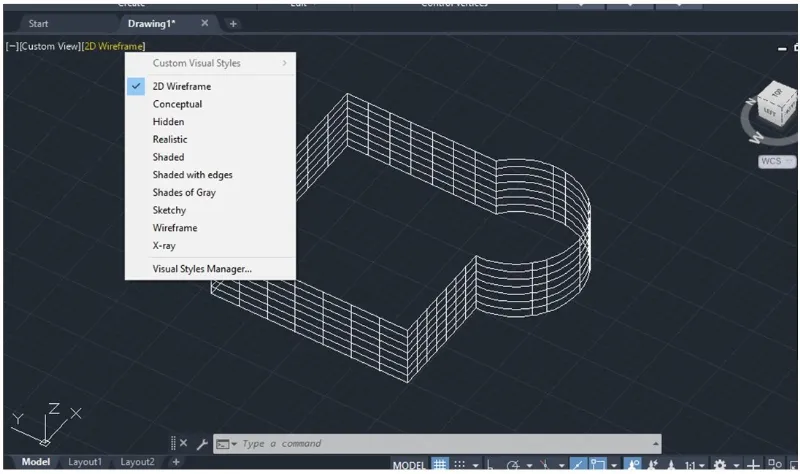The image size is (800, 474).
Task: Click the customize wrench icon by command line
Action: tap(202, 443)
